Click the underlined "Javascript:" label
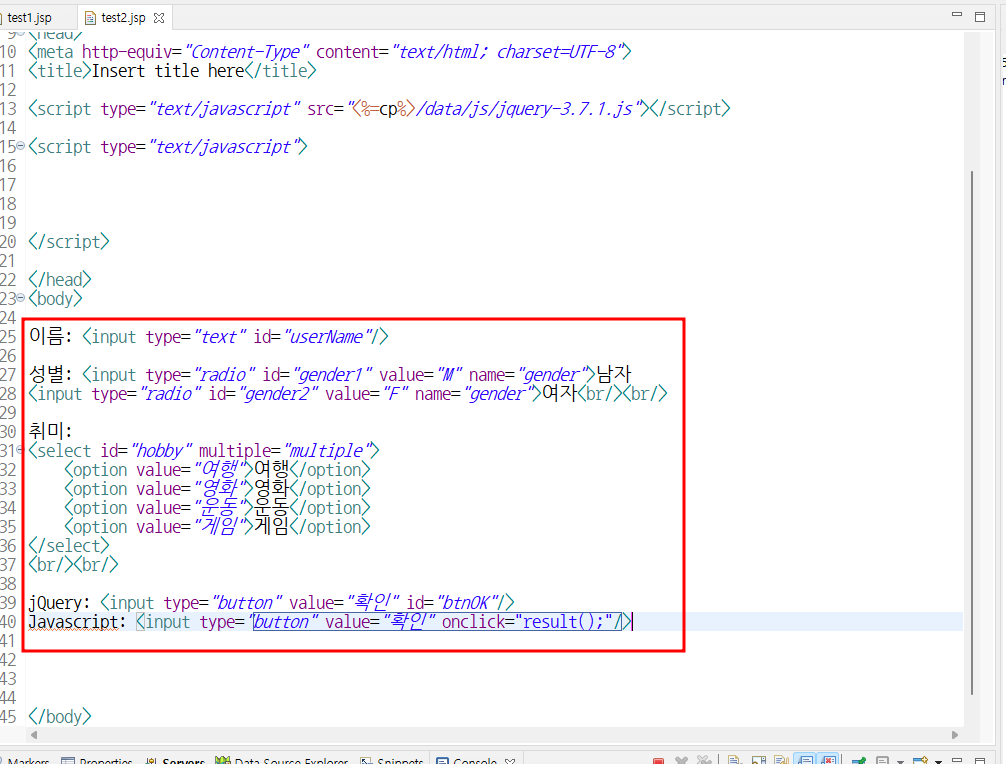Viewport: 1006px width, 764px height. point(77,622)
